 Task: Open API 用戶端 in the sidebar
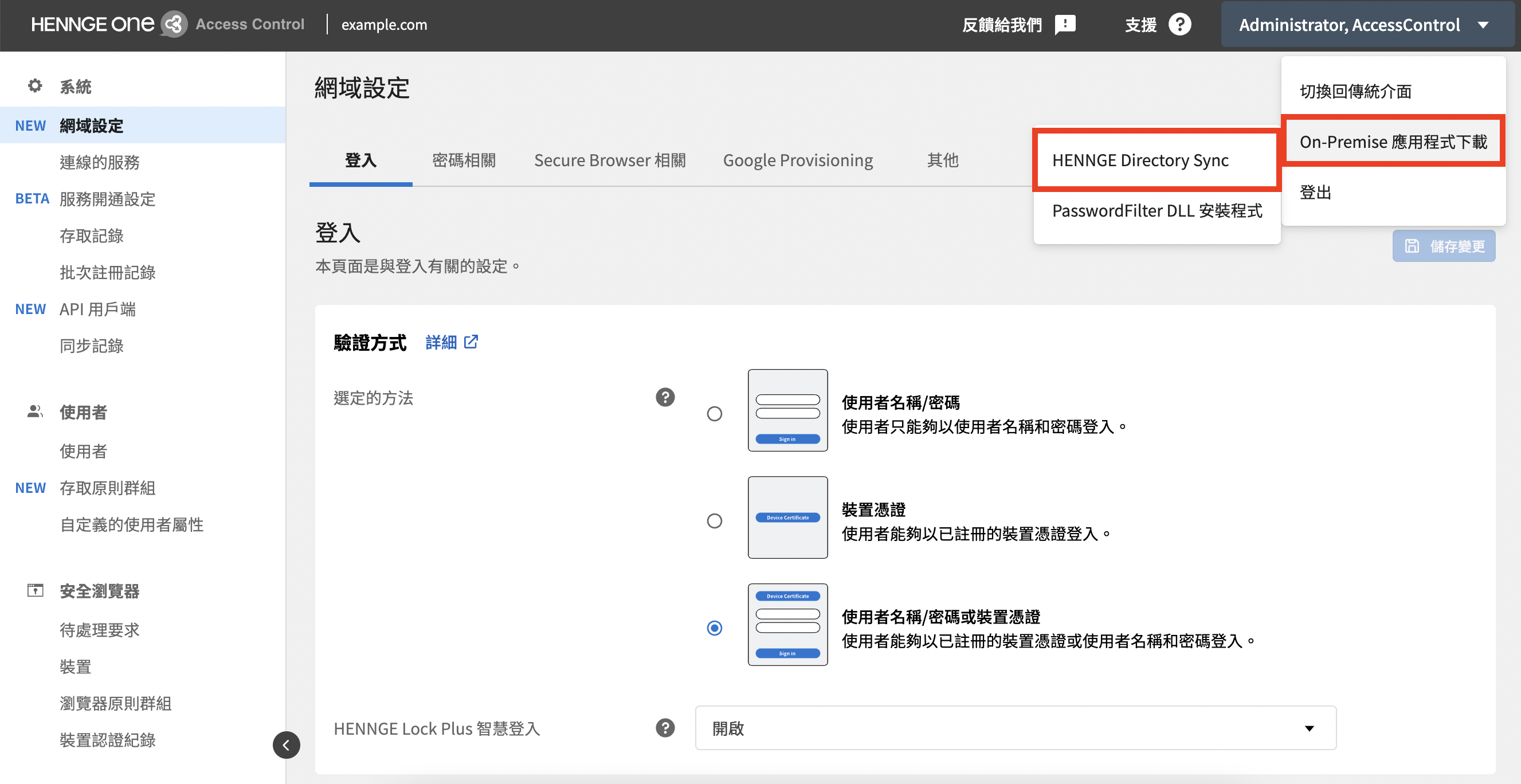pyautogui.click(x=97, y=309)
